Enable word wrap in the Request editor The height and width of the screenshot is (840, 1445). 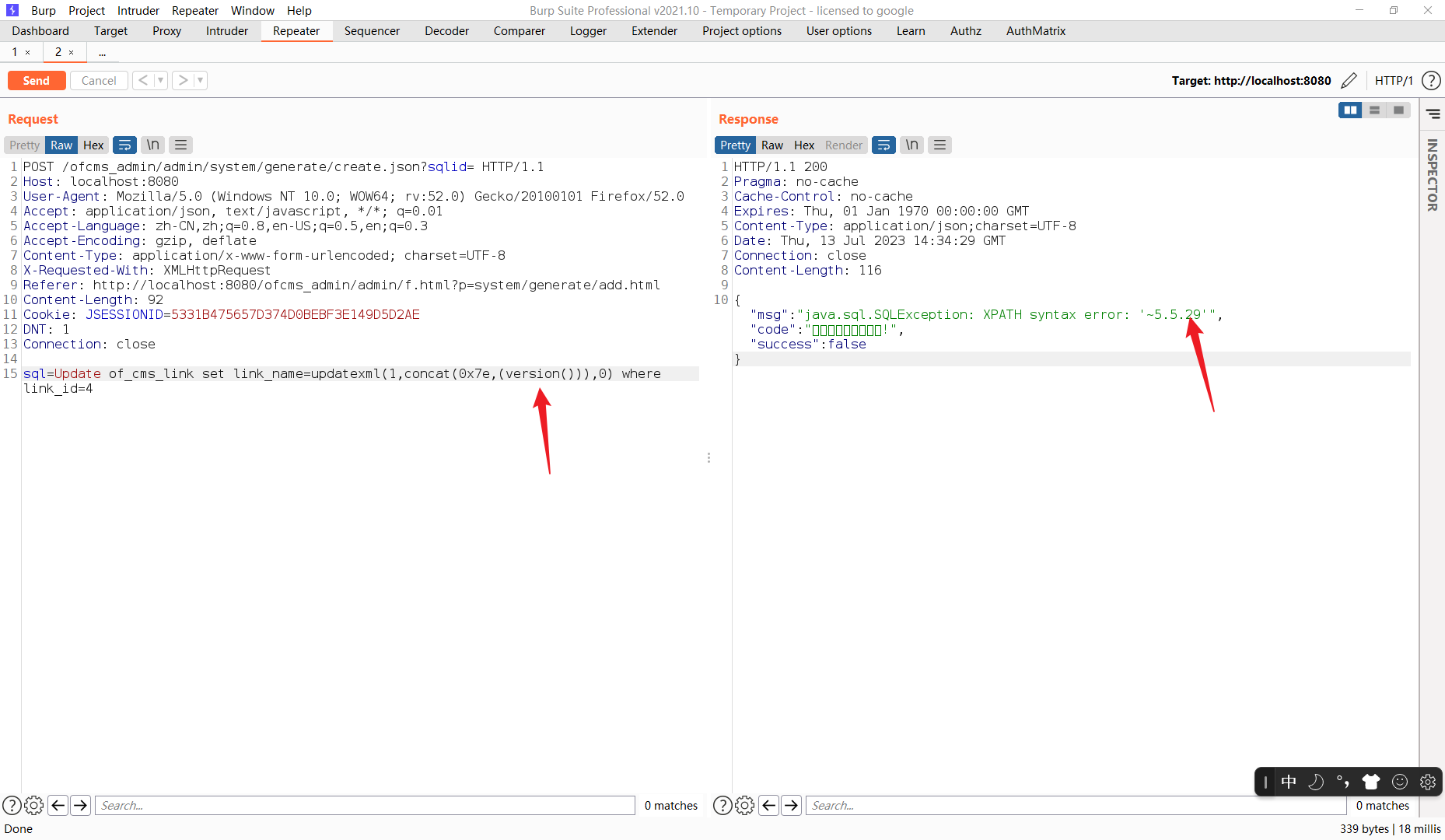[124, 145]
